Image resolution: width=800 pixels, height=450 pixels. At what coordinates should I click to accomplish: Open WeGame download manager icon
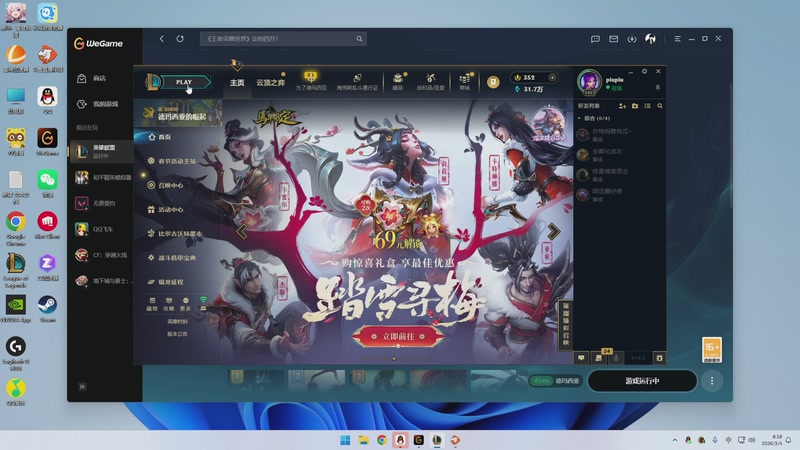632,39
